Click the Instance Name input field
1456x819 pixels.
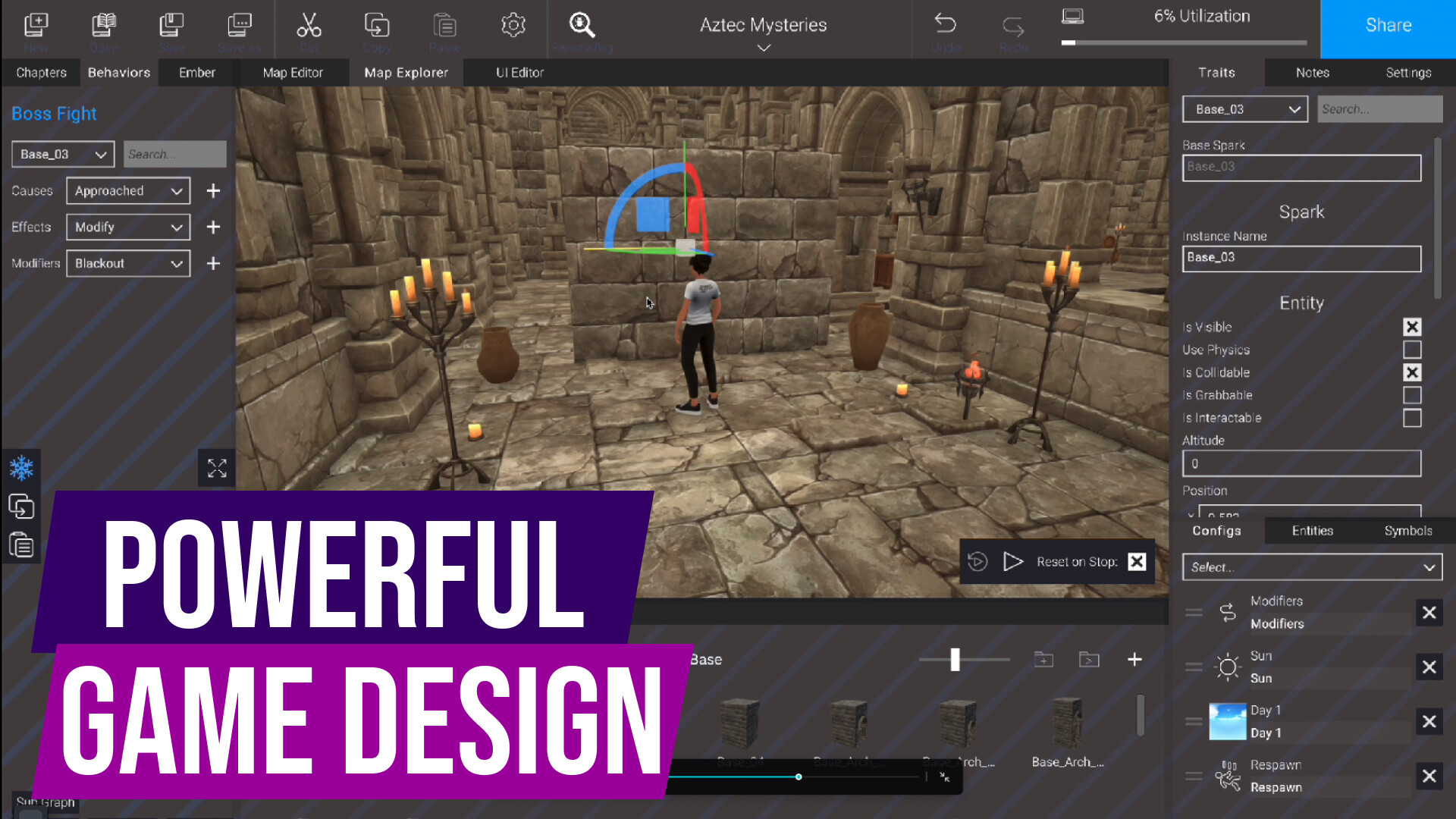coord(1301,258)
